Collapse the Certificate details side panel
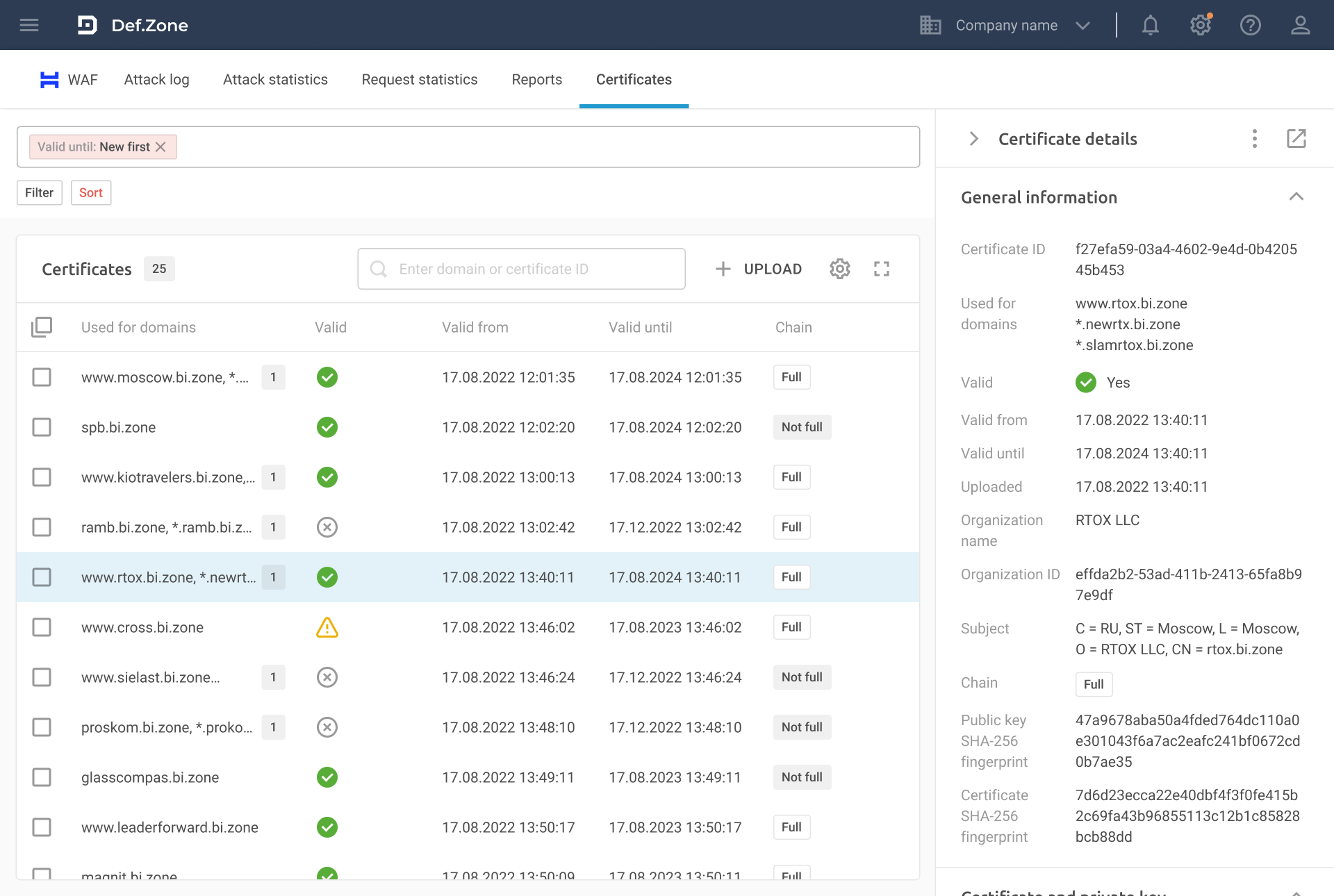The width and height of the screenshot is (1334, 896). click(x=973, y=139)
